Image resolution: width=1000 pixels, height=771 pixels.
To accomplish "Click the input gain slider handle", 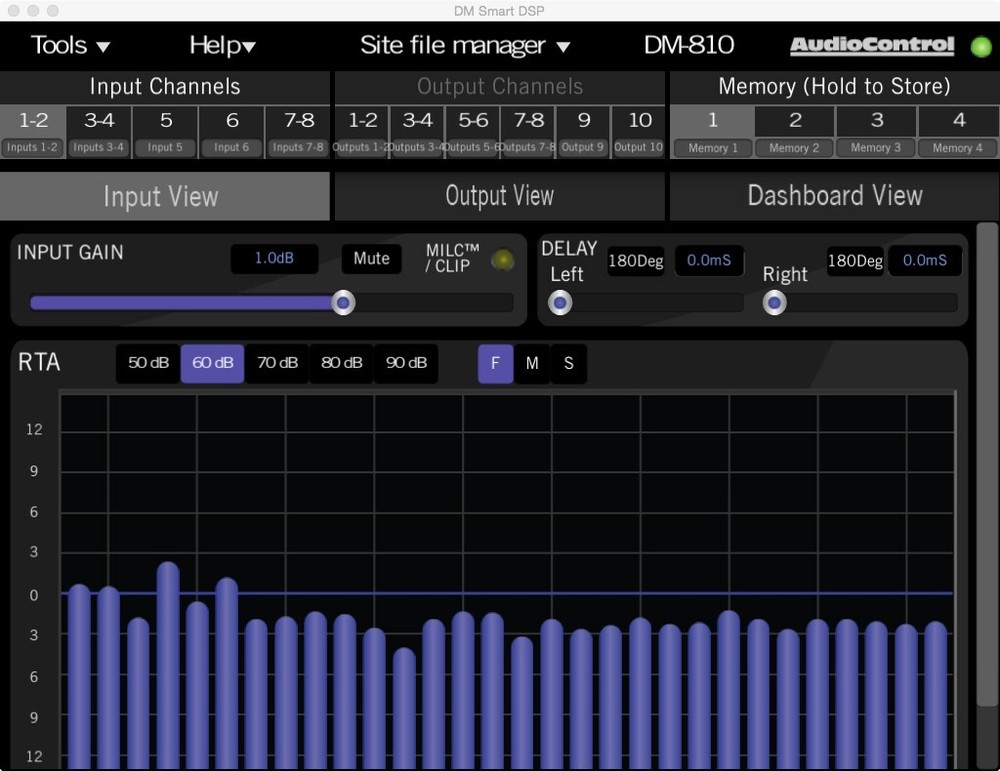I will (343, 302).
